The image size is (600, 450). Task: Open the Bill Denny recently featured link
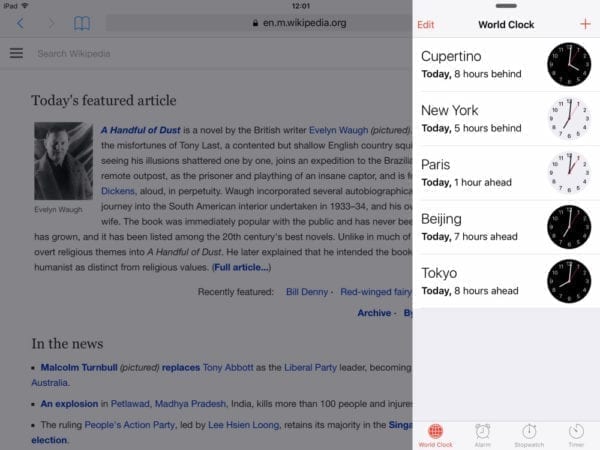click(x=306, y=291)
